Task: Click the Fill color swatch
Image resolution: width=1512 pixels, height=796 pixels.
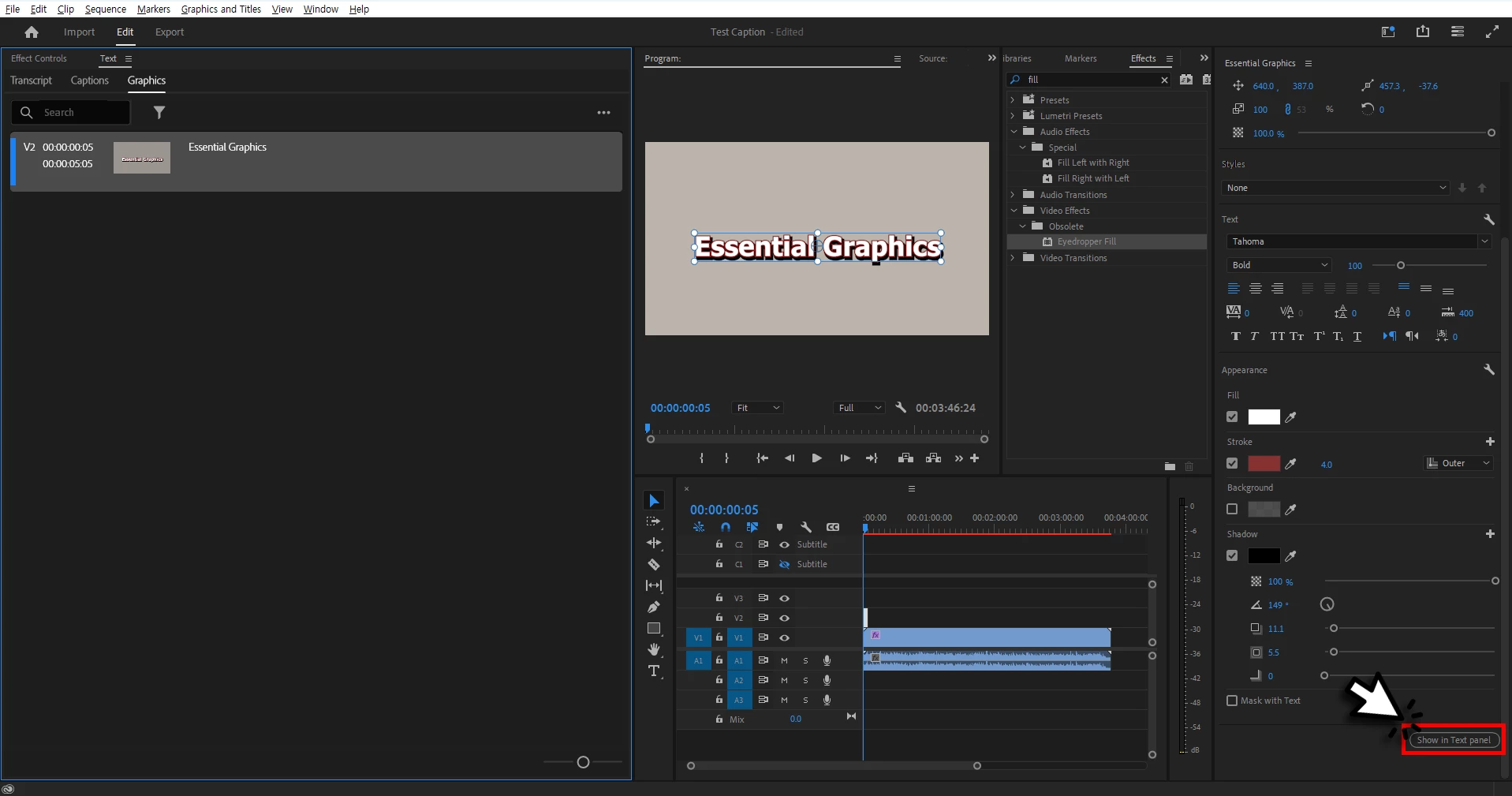Action: pos(1264,417)
